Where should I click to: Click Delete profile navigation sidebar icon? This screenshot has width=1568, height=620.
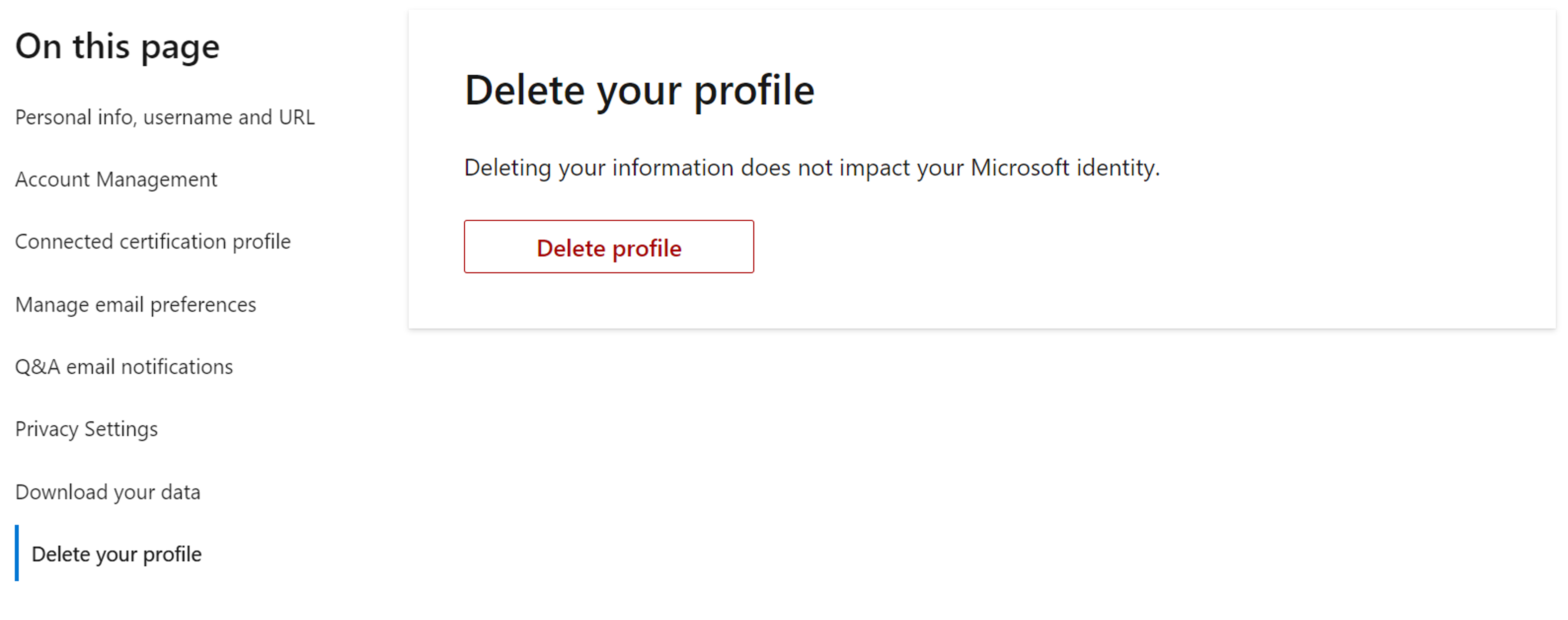point(116,553)
